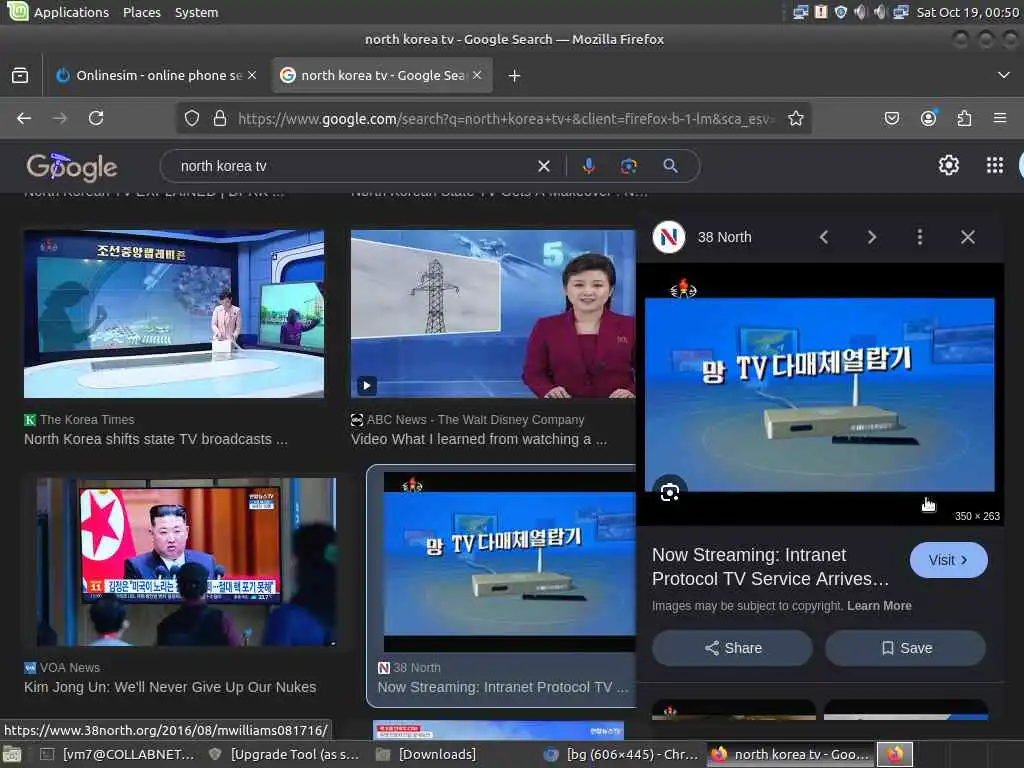Open the Upgrade Tool taskbar item
1024x768 pixels.
[283, 754]
